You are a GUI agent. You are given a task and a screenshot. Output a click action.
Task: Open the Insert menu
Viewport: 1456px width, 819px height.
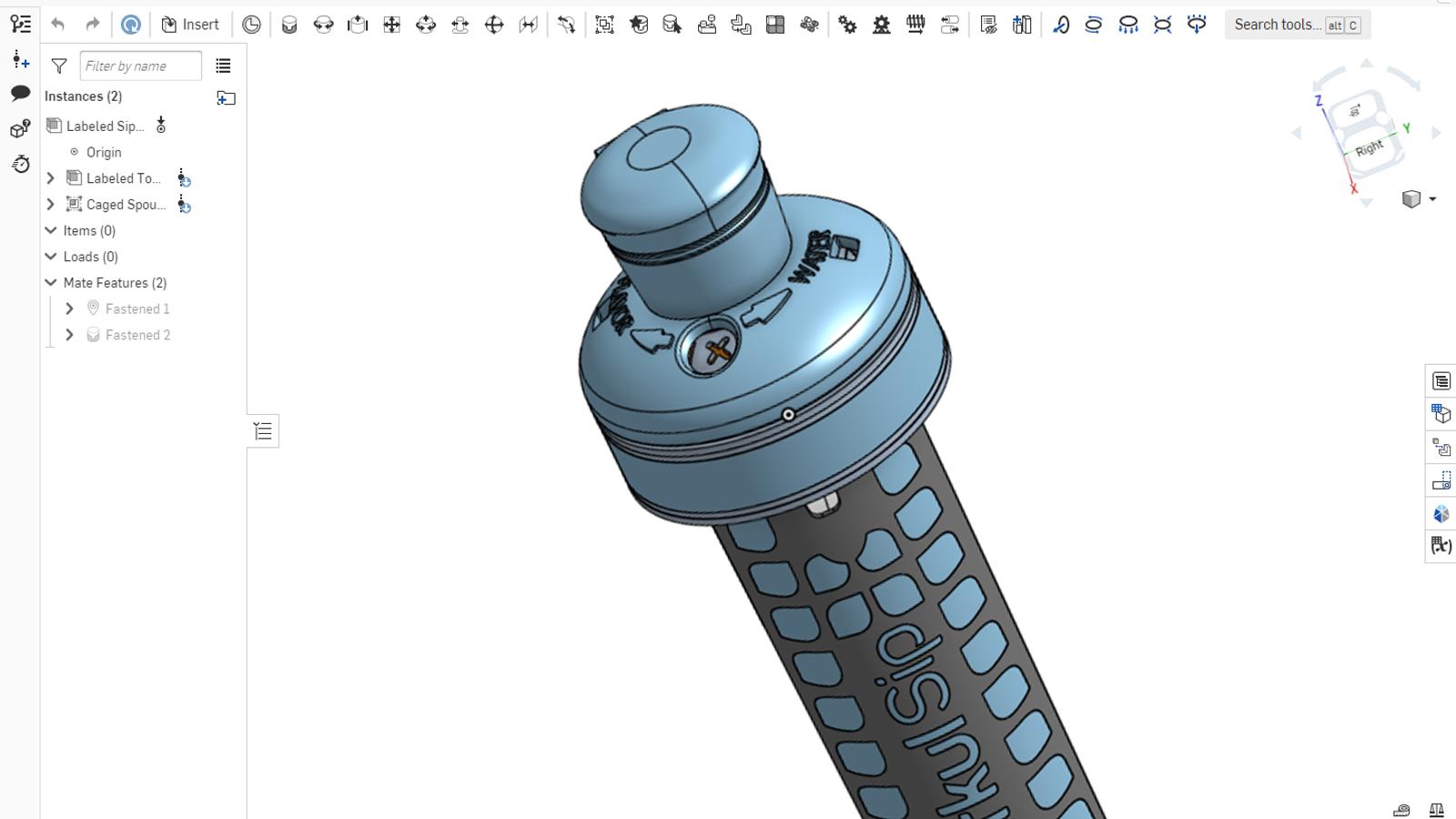tap(190, 24)
